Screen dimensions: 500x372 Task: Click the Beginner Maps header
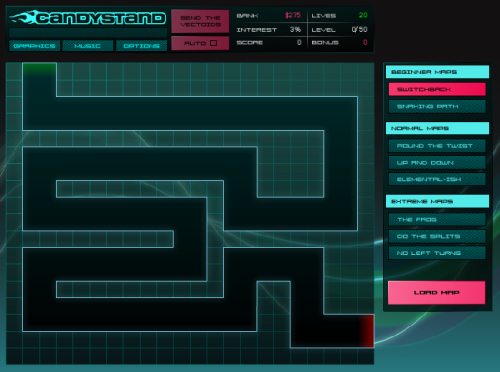point(437,72)
